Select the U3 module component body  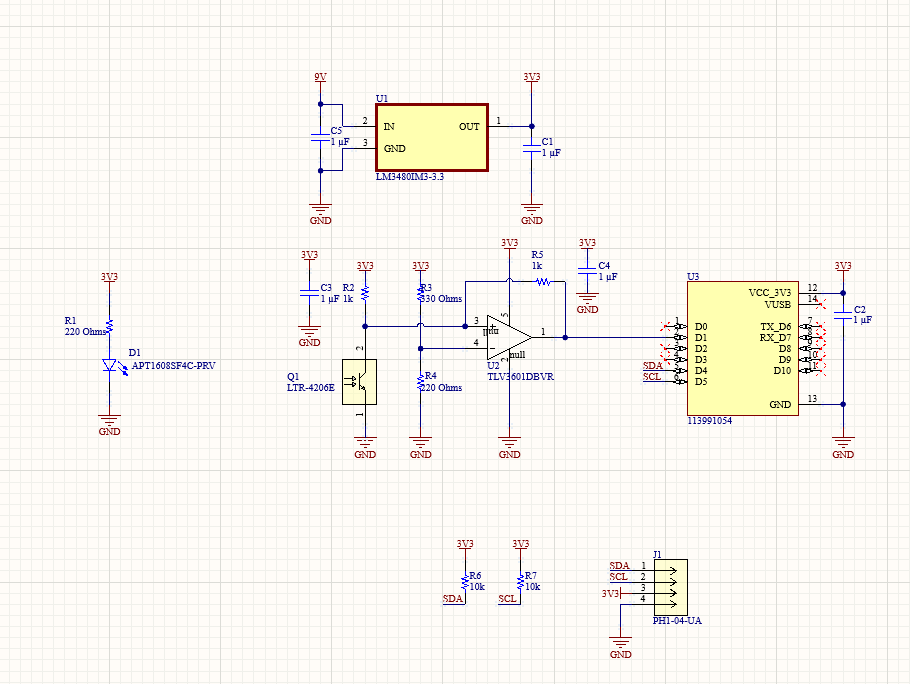point(741,348)
